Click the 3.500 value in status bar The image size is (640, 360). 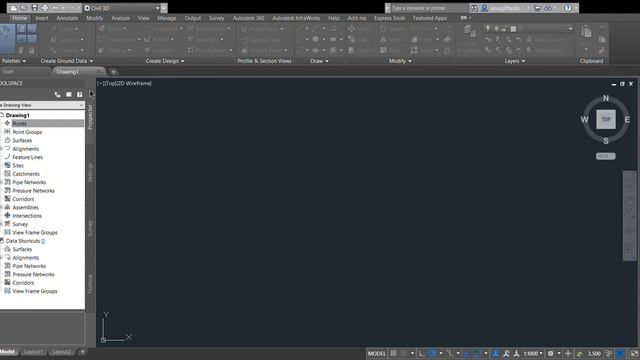pos(594,353)
